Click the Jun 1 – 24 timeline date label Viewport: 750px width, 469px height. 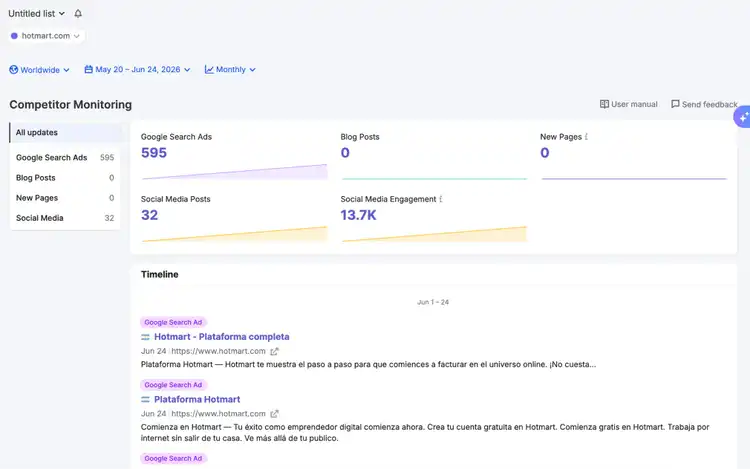coord(433,302)
